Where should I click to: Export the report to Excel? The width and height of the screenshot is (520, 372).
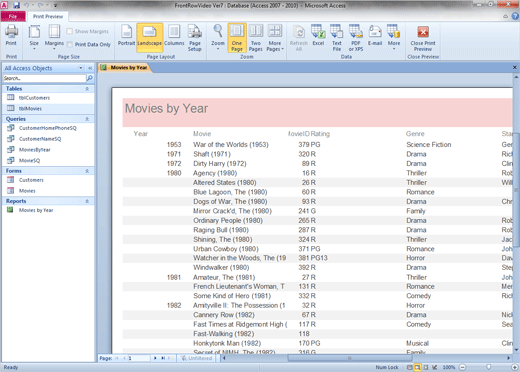coord(318,35)
